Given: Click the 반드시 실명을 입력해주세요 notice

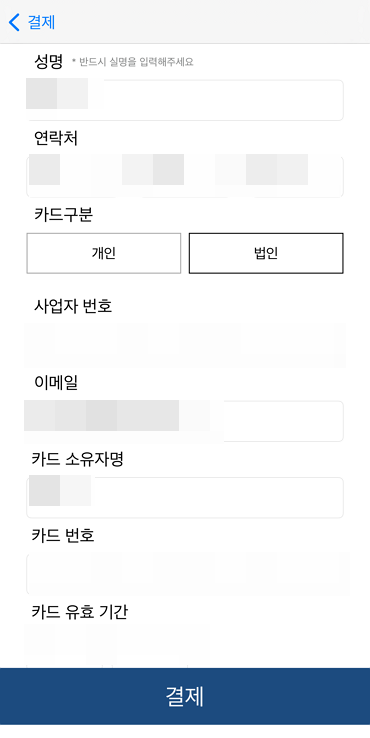Looking at the screenshot, I should (x=133, y=62).
